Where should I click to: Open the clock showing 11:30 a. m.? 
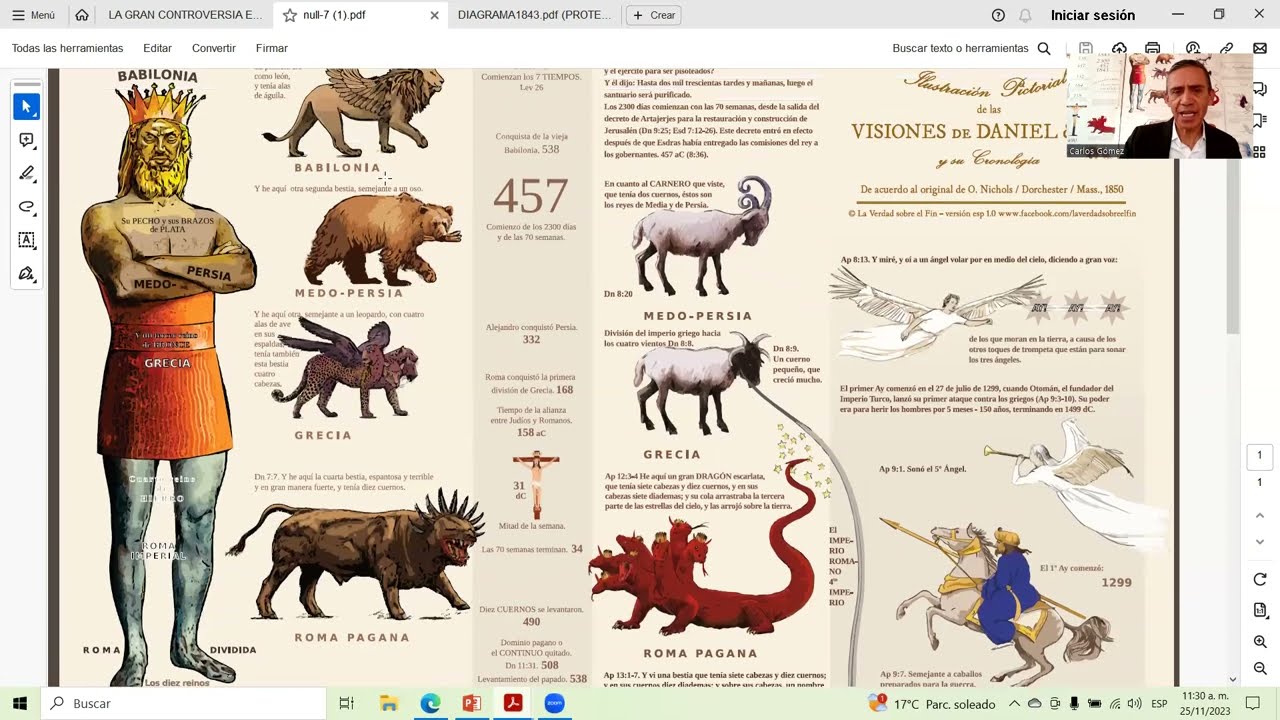[1206, 703]
